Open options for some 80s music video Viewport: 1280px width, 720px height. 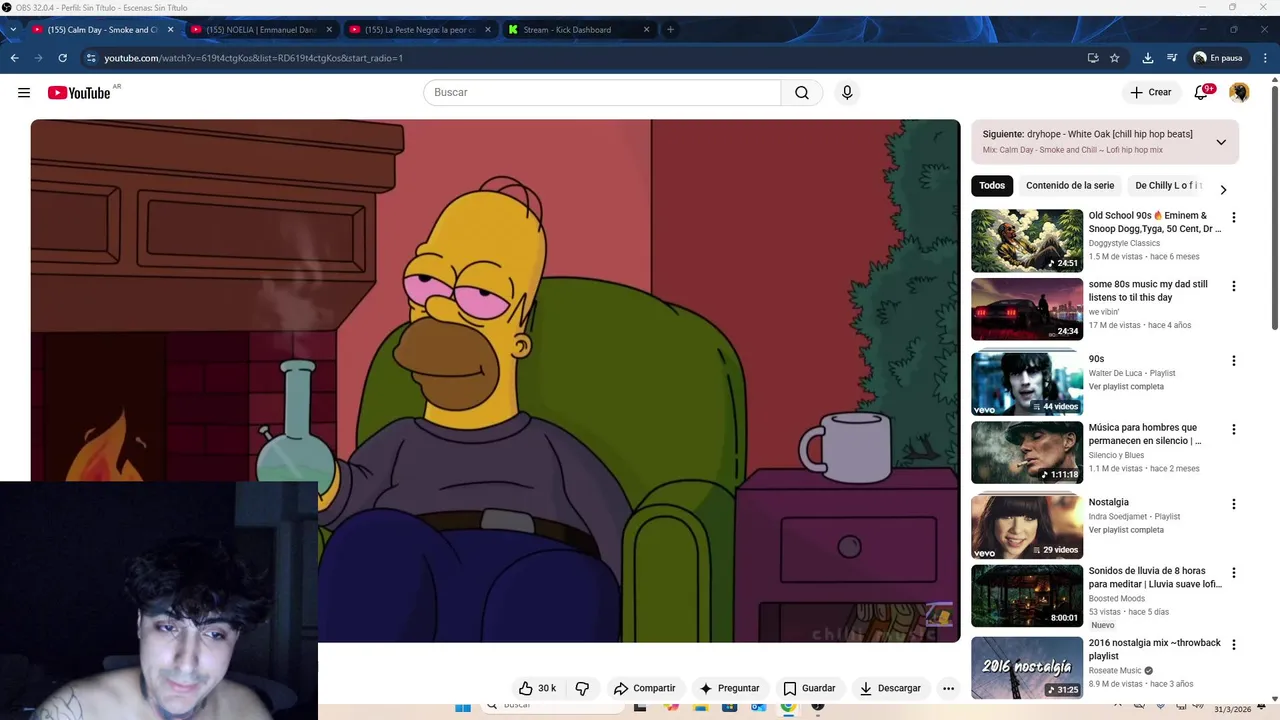pyautogui.click(x=1233, y=286)
